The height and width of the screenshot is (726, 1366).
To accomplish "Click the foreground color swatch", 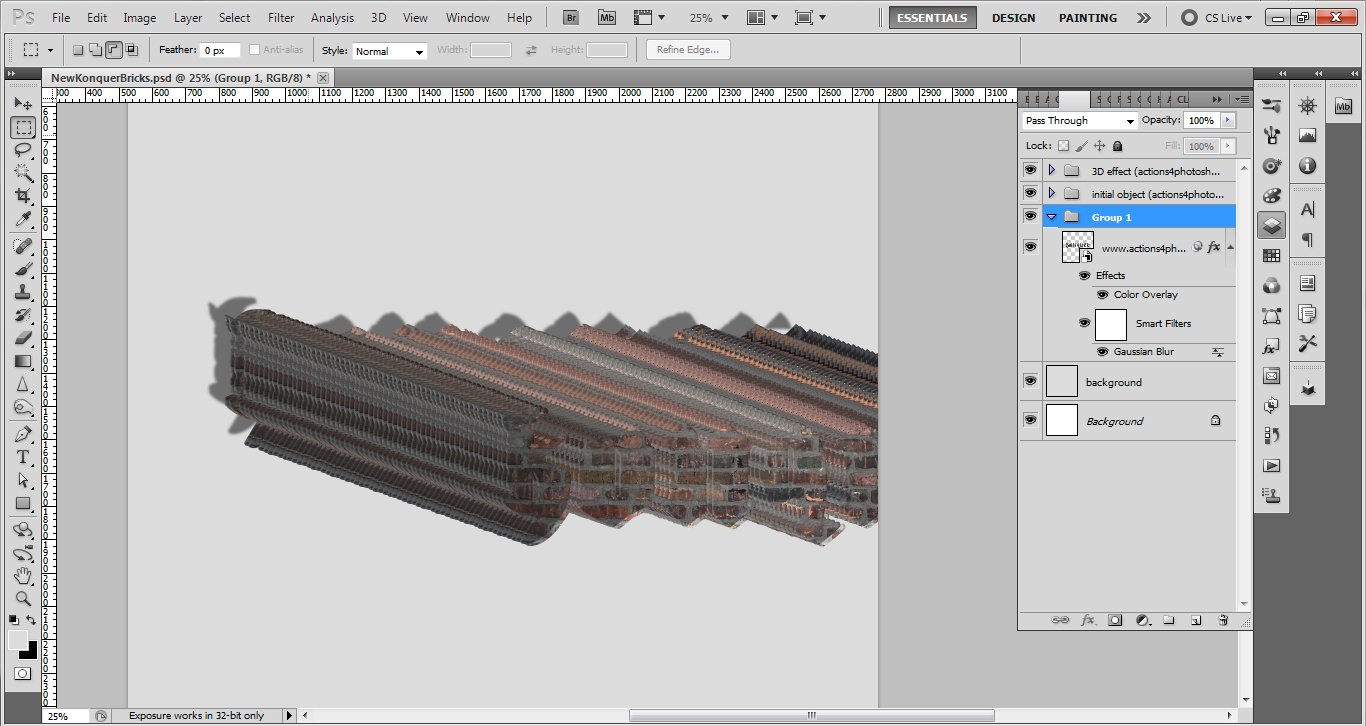I will point(18,640).
